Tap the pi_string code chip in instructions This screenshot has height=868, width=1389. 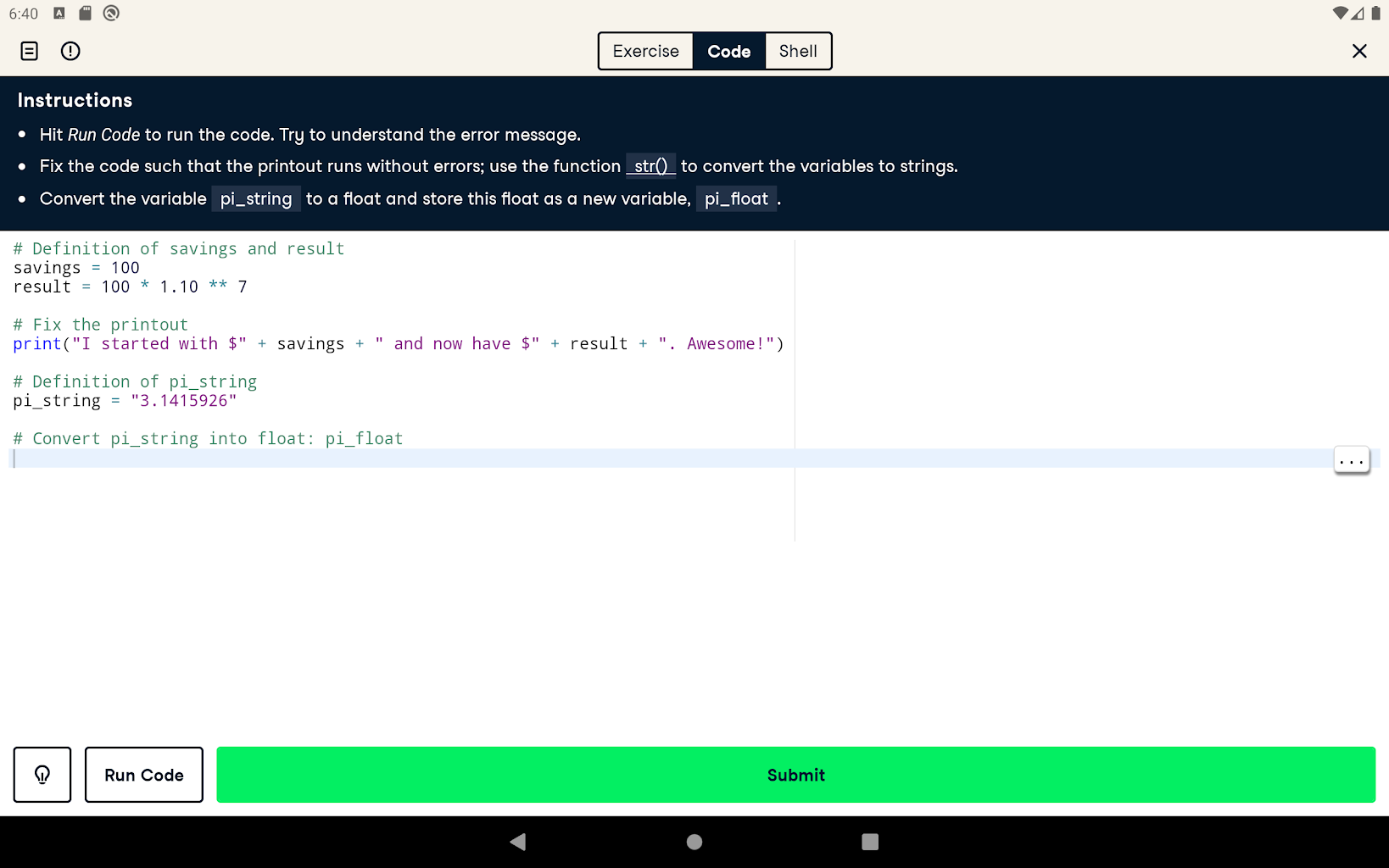point(256,199)
